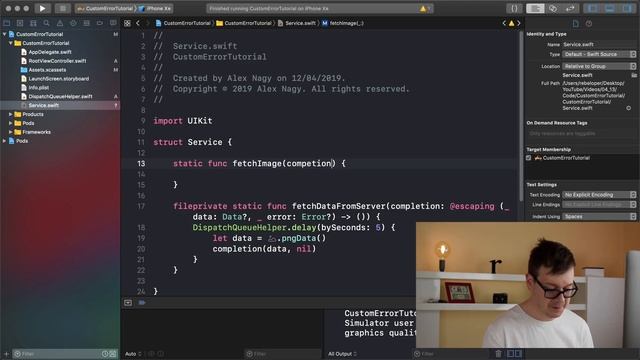Toggle the Navigator panel visibility
The image size is (640, 360).
tap(593, 8)
